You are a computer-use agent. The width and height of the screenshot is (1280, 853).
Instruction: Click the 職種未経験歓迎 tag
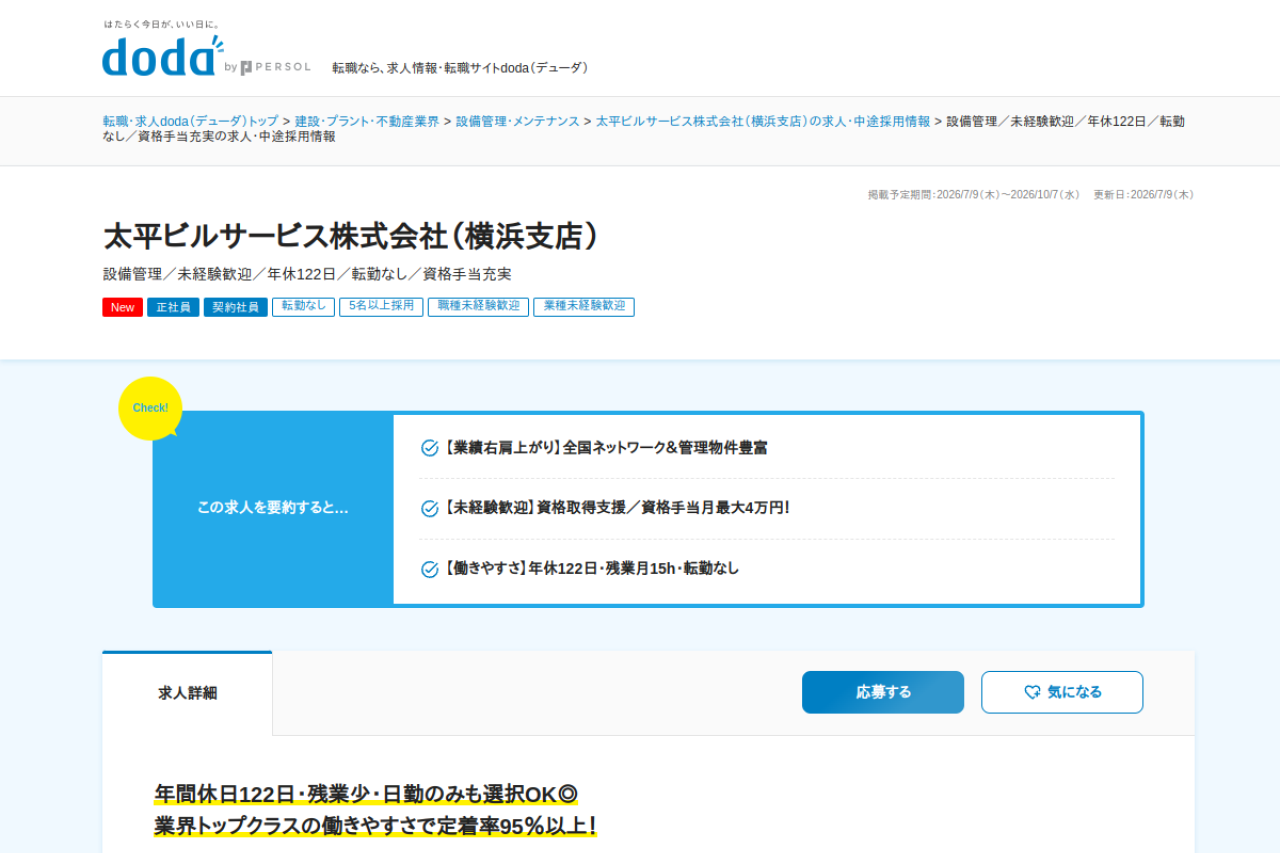click(478, 307)
